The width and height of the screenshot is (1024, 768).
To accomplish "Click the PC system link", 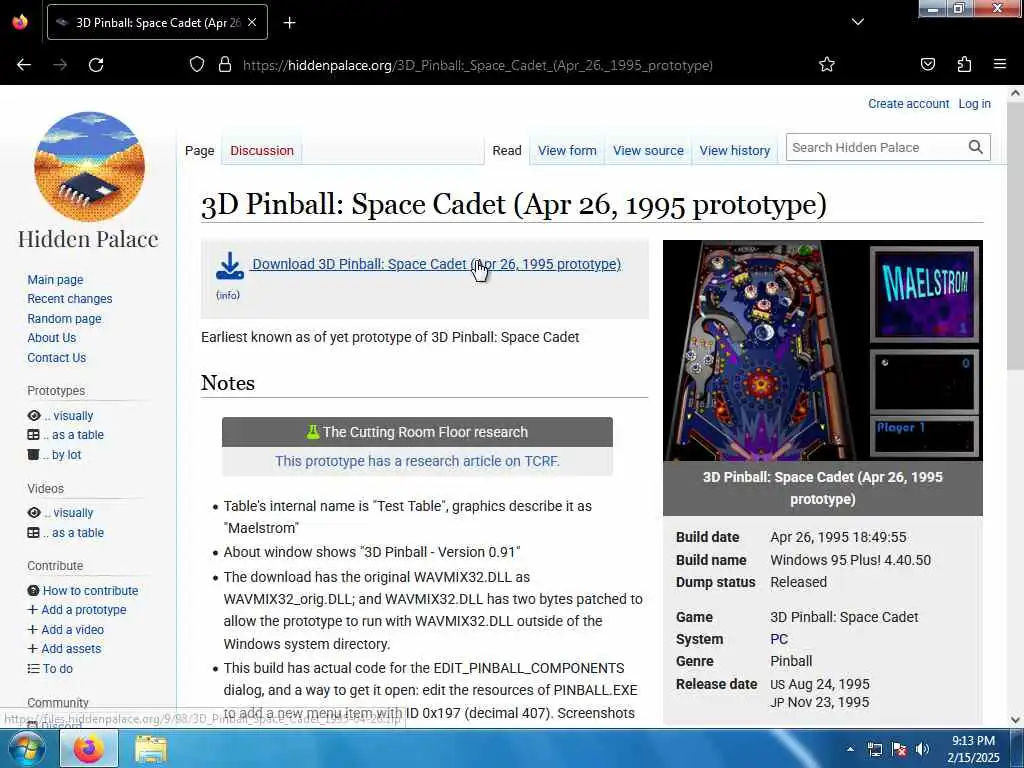I will pyautogui.click(x=779, y=639).
